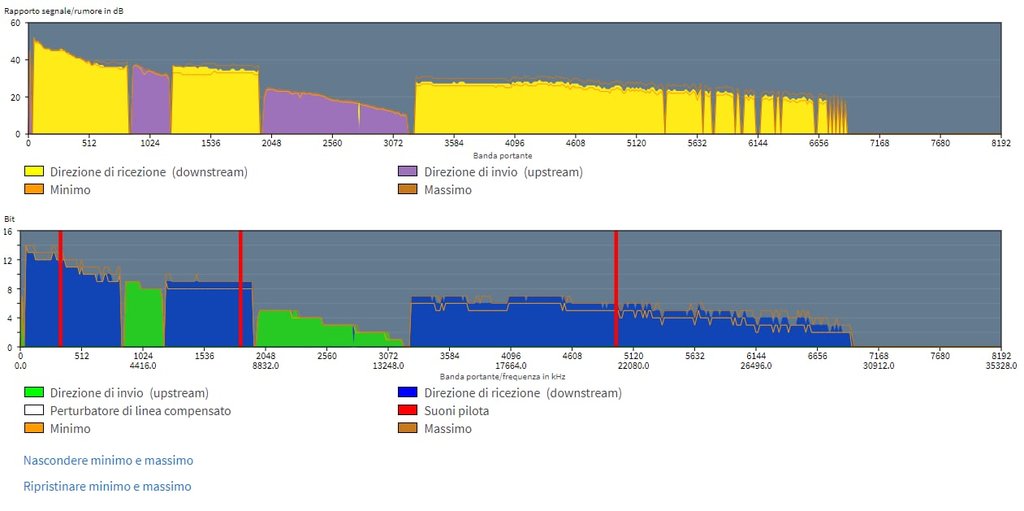Viewport: 1024px width, 511px height.
Task: Click the 'Nascondere minimo e massimo' link
Action: coord(108,461)
